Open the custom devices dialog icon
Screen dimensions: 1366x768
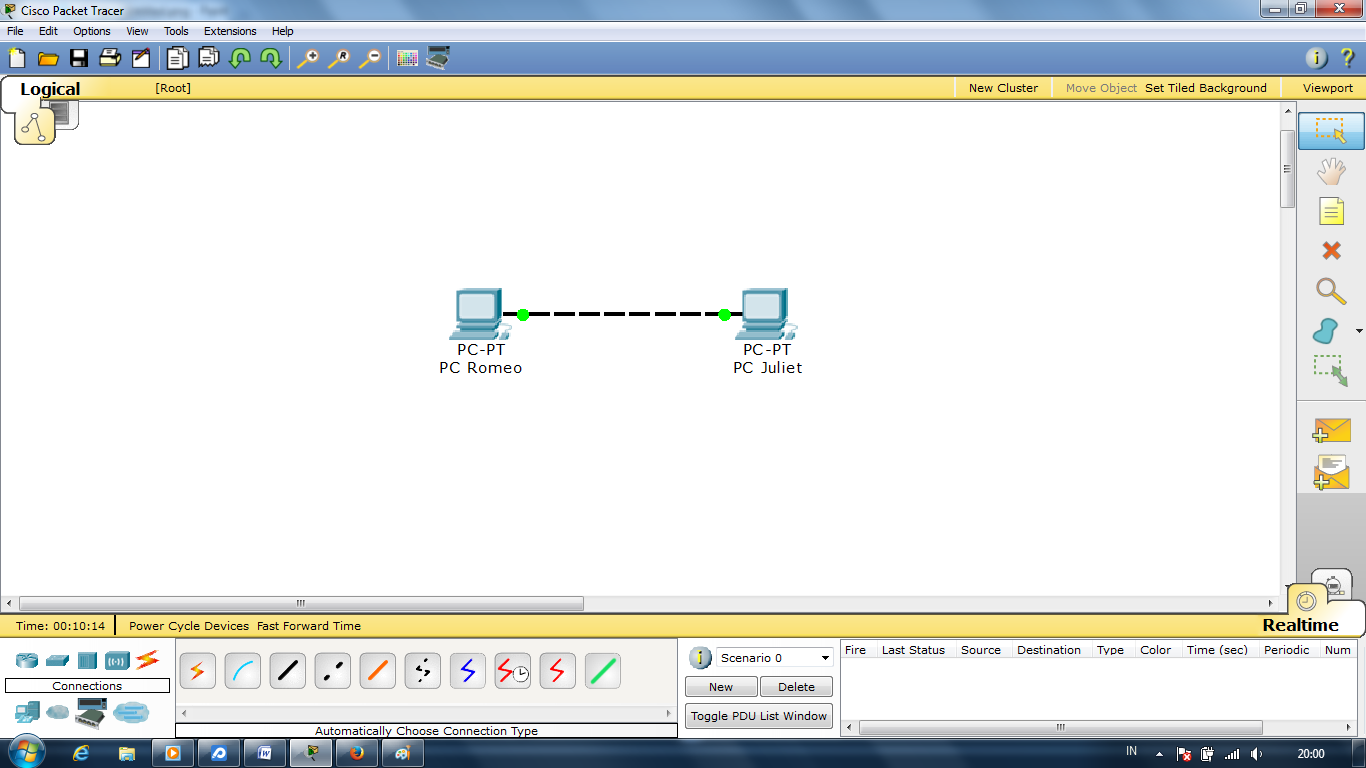pyautogui.click(x=438, y=58)
